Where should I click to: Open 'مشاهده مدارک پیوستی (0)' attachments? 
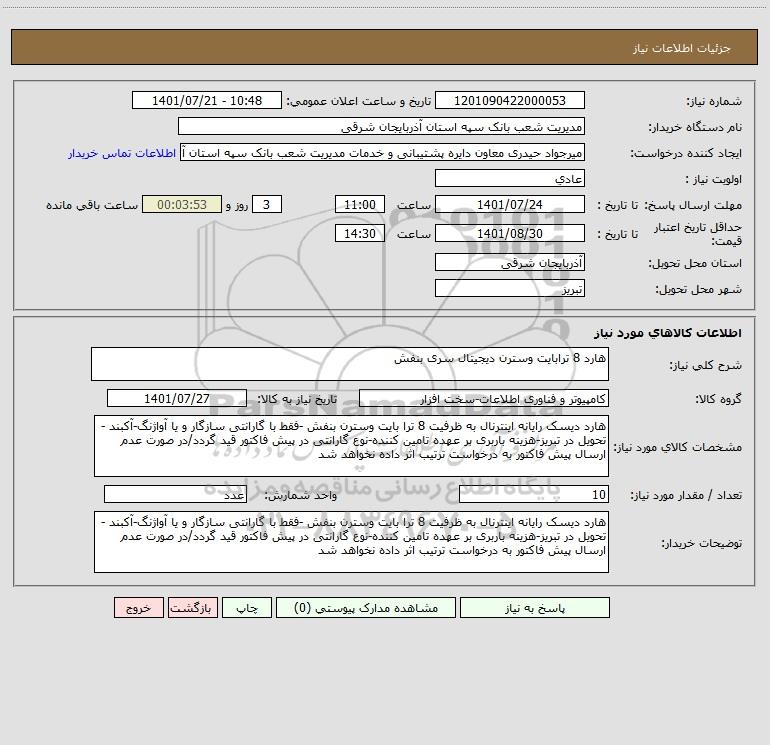365,608
